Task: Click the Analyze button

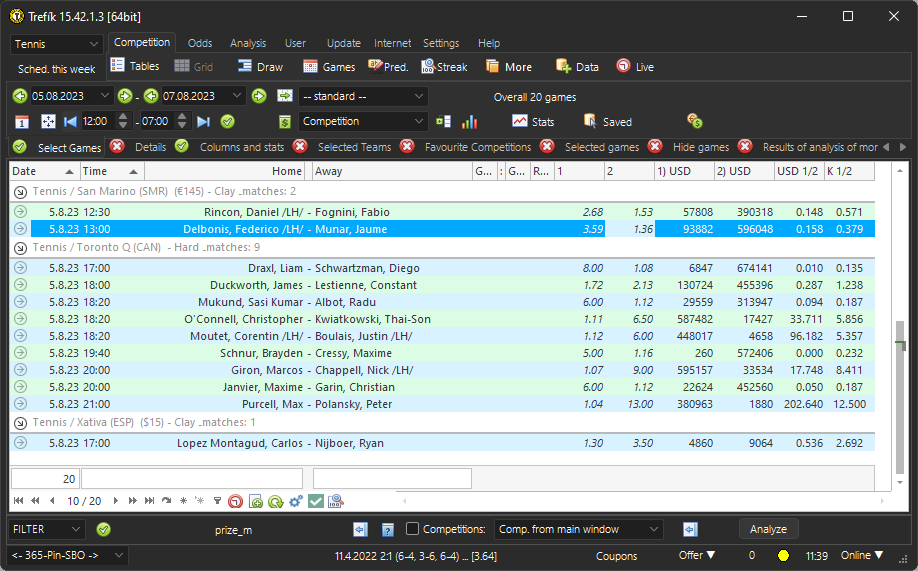Action: point(768,529)
